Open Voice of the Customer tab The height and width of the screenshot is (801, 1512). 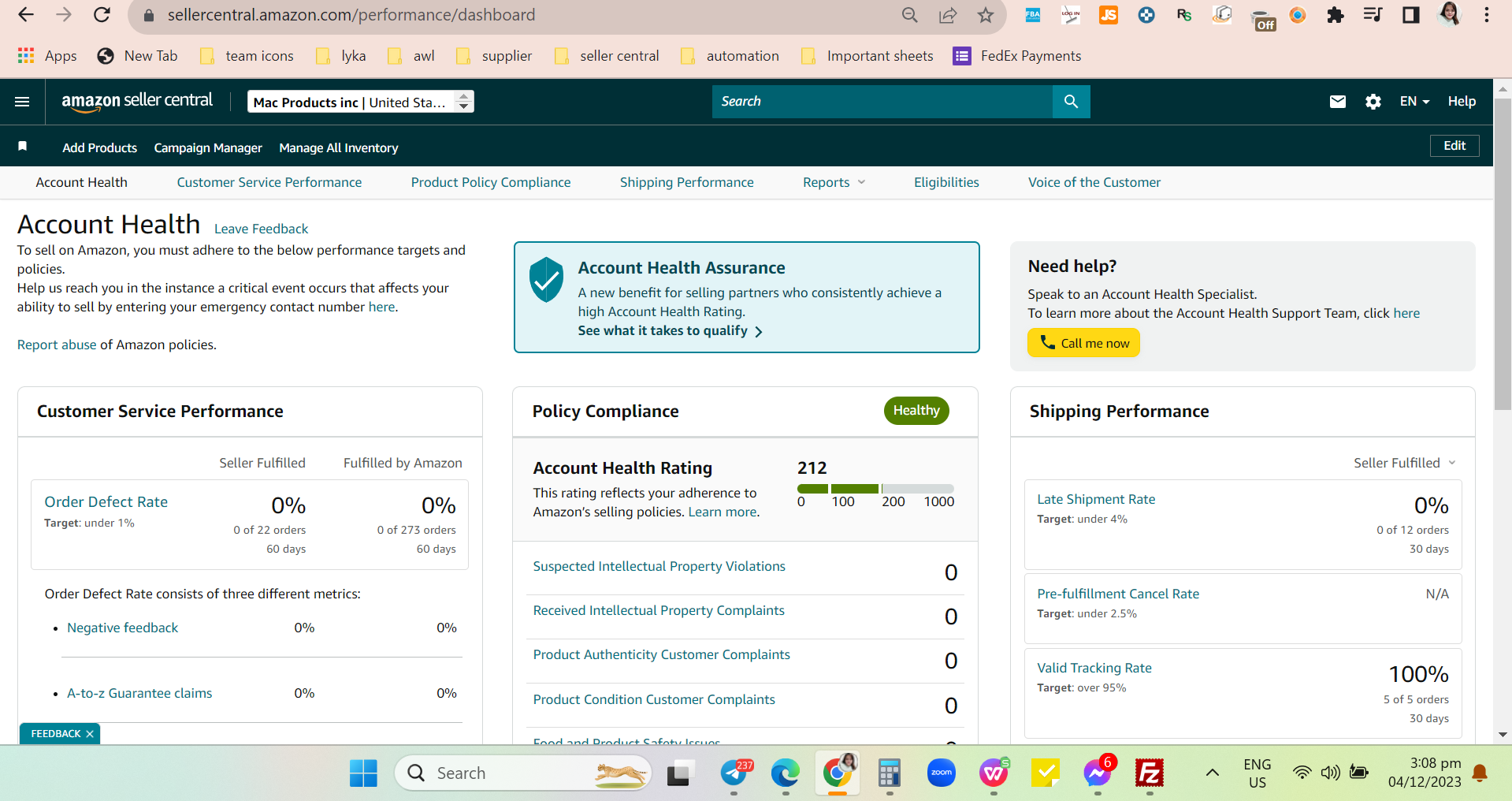click(x=1094, y=183)
